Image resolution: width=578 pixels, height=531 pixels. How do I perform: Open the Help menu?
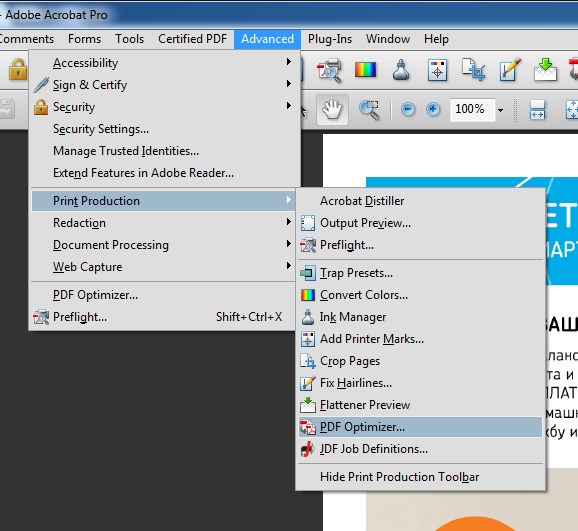436,39
